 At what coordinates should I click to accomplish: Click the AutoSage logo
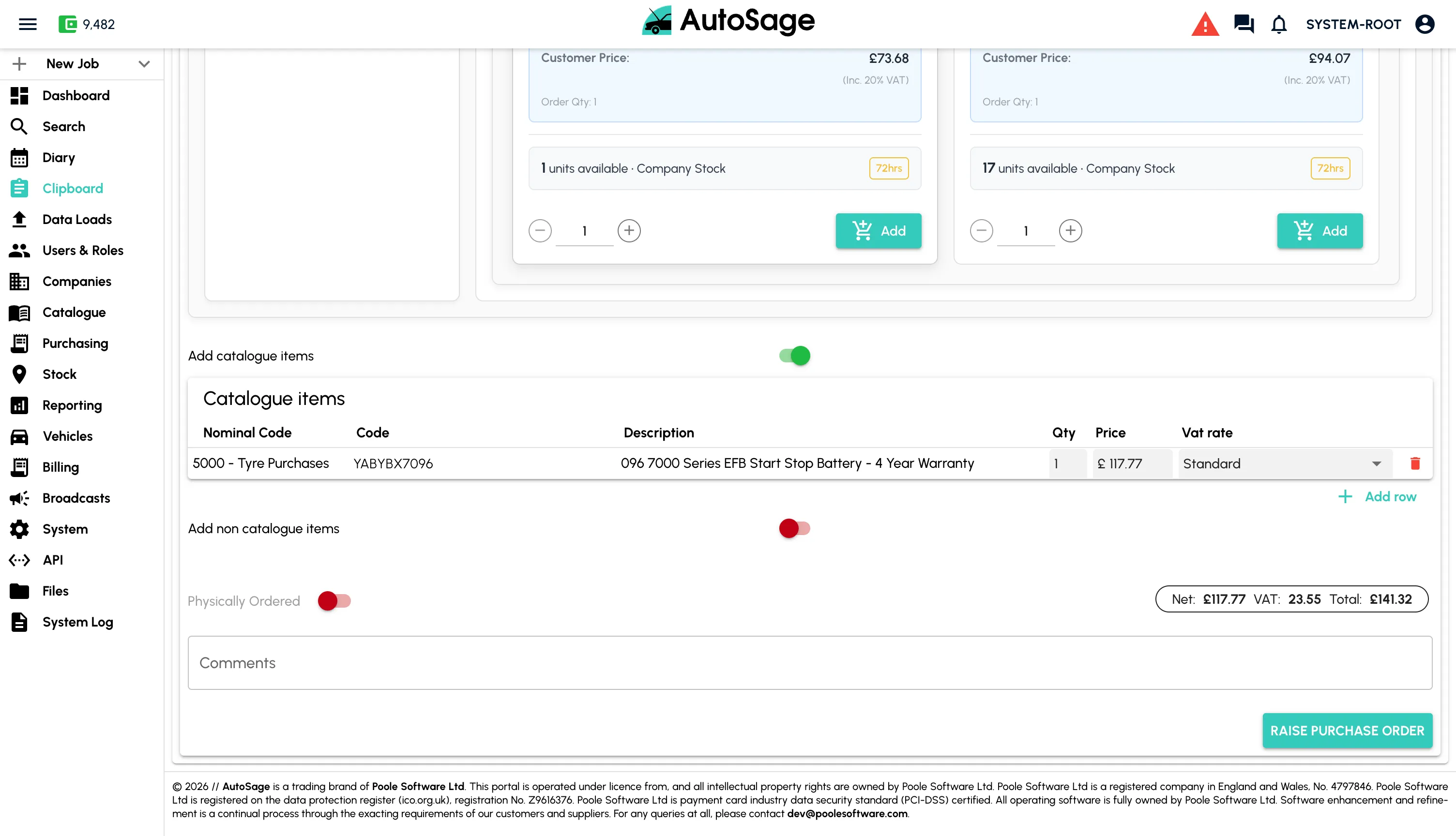pos(728,21)
